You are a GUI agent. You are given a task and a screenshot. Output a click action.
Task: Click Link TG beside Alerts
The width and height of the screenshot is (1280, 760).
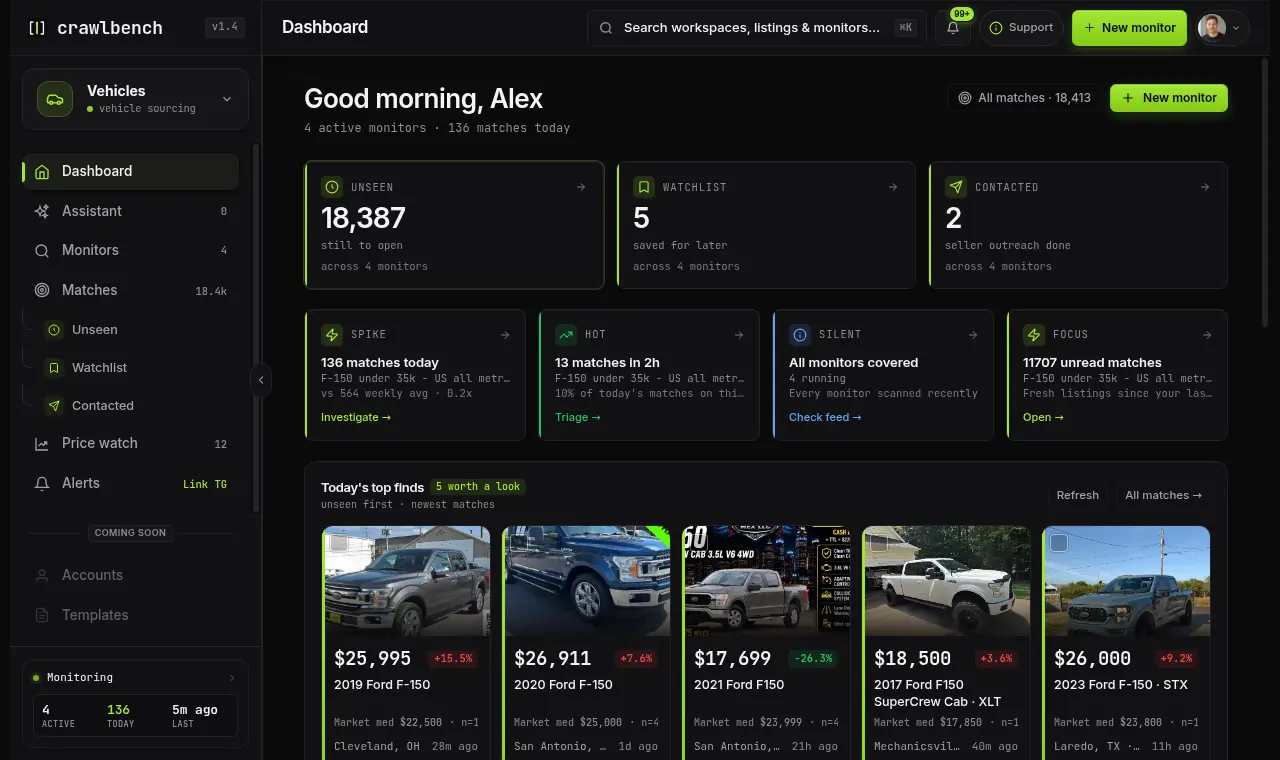[x=205, y=484]
